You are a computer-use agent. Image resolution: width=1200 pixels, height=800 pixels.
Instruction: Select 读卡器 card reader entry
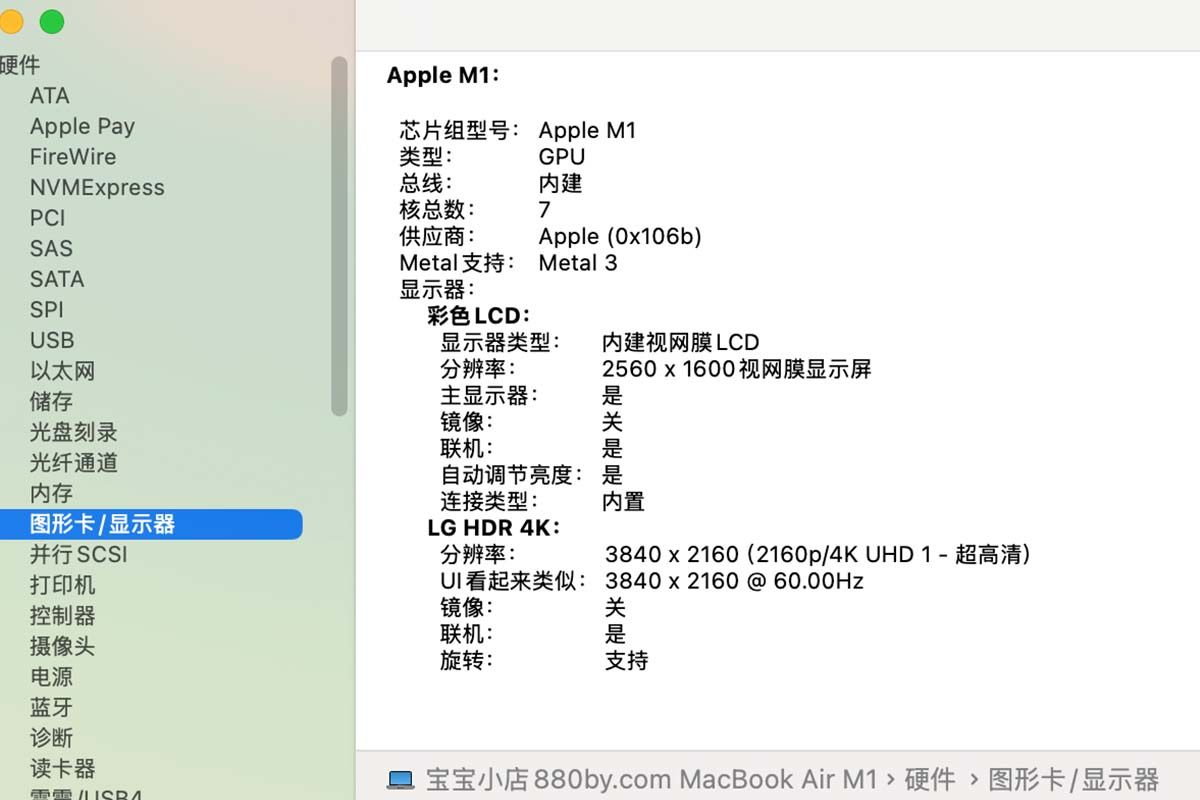[62, 769]
